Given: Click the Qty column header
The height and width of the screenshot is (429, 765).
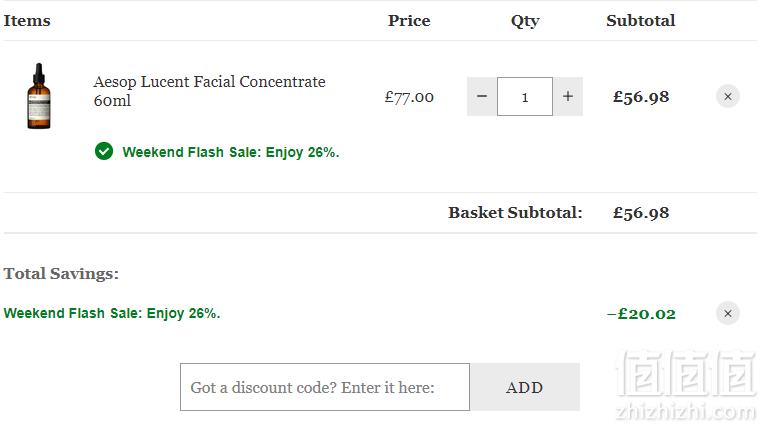Looking at the screenshot, I should (x=525, y=21).
